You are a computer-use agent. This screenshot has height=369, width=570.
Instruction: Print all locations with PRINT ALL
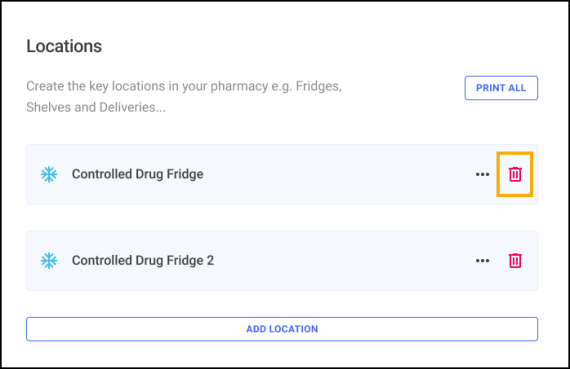pyautogui.click(x=501, y=88)
